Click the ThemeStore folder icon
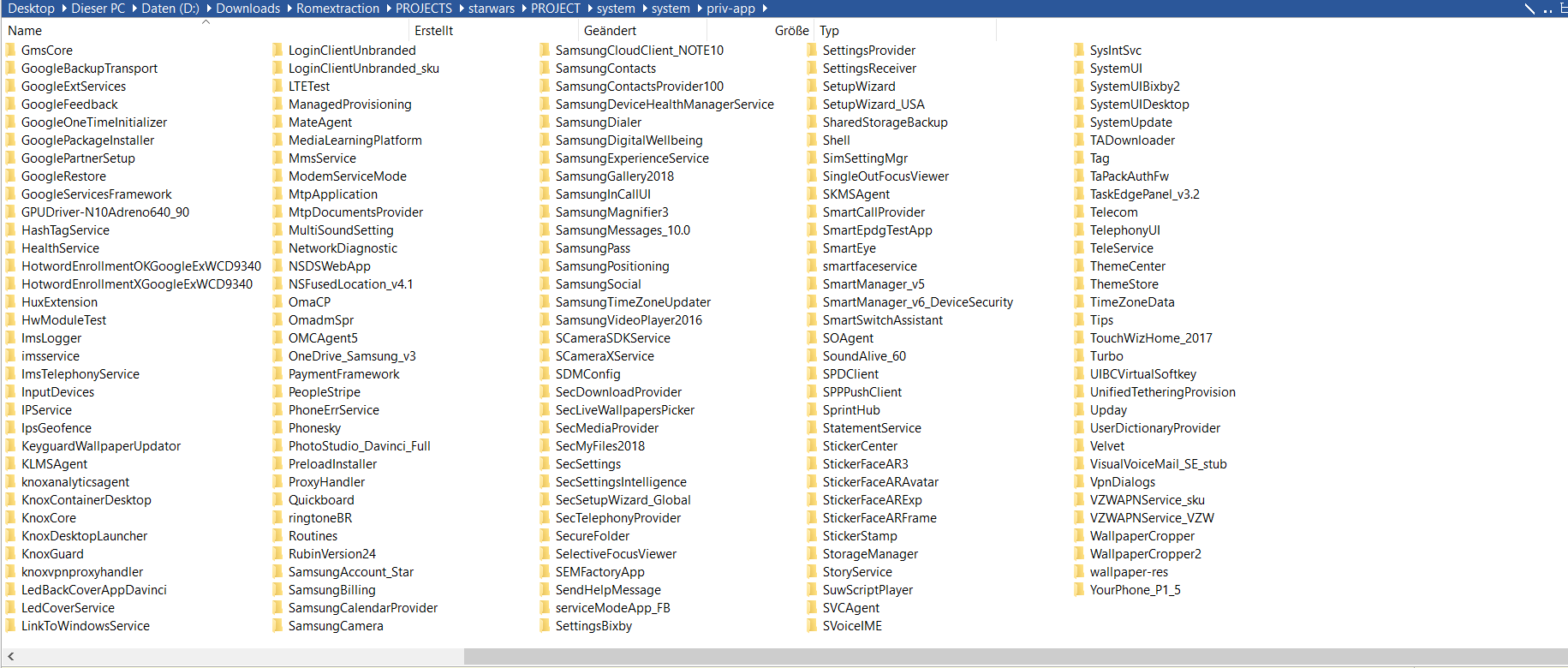This screenshot has width=1568, height=668. click(x=1079, y=283)
